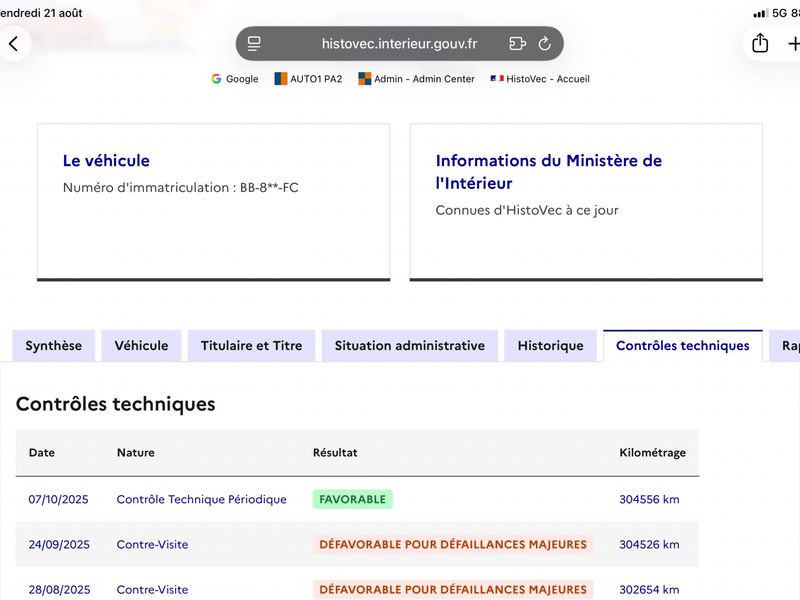Tap the 5G cellular signal indicator
The height and width of the screenshot is (600, 800).
770,13
